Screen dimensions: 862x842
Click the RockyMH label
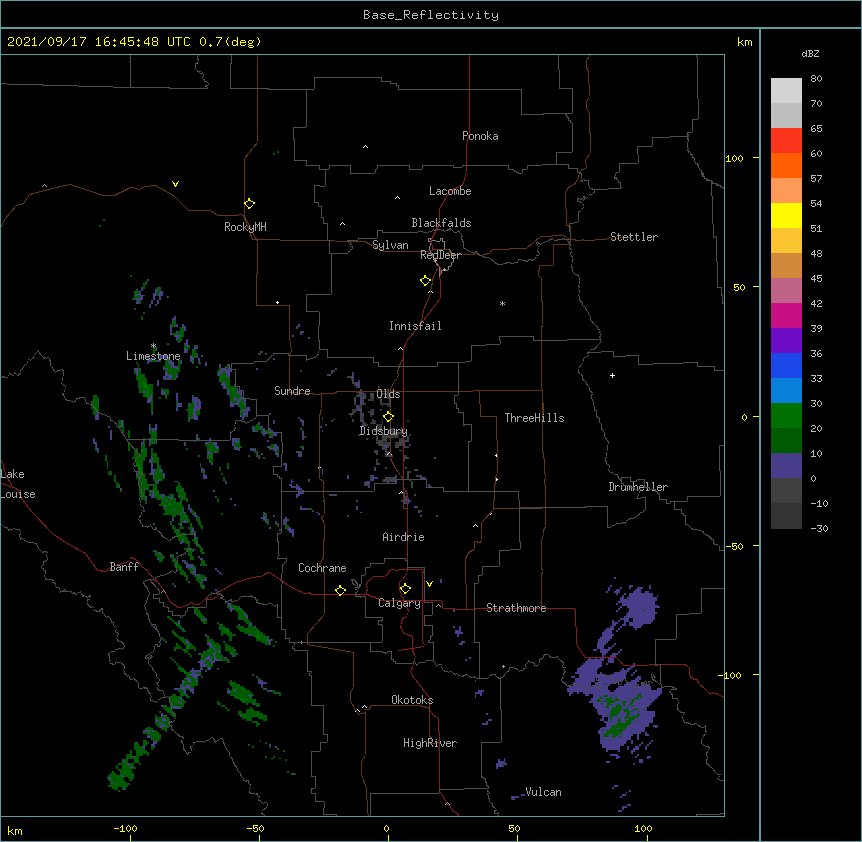tap(245, 227)
